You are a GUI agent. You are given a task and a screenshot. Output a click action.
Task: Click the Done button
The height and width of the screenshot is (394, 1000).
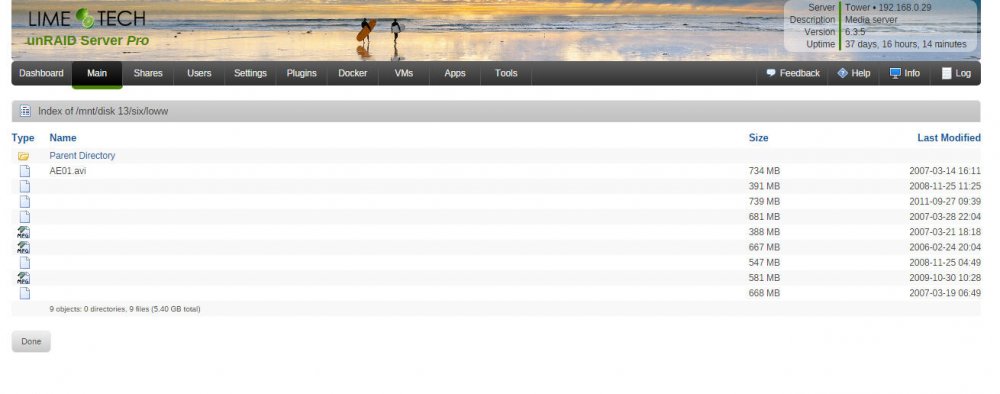point(31,341)
